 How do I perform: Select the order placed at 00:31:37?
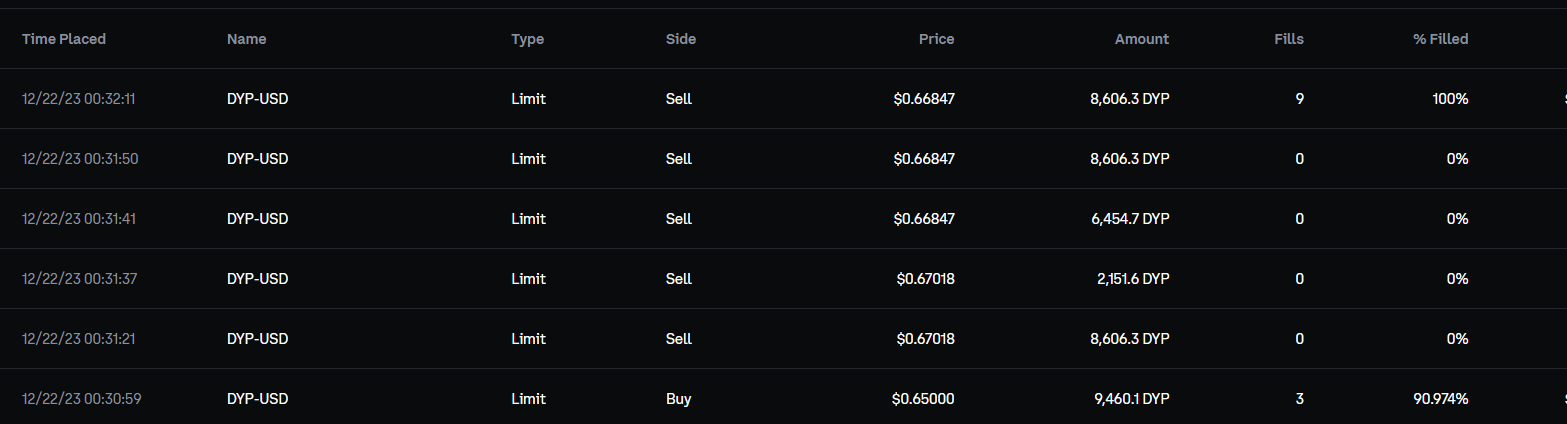point(78,279)
